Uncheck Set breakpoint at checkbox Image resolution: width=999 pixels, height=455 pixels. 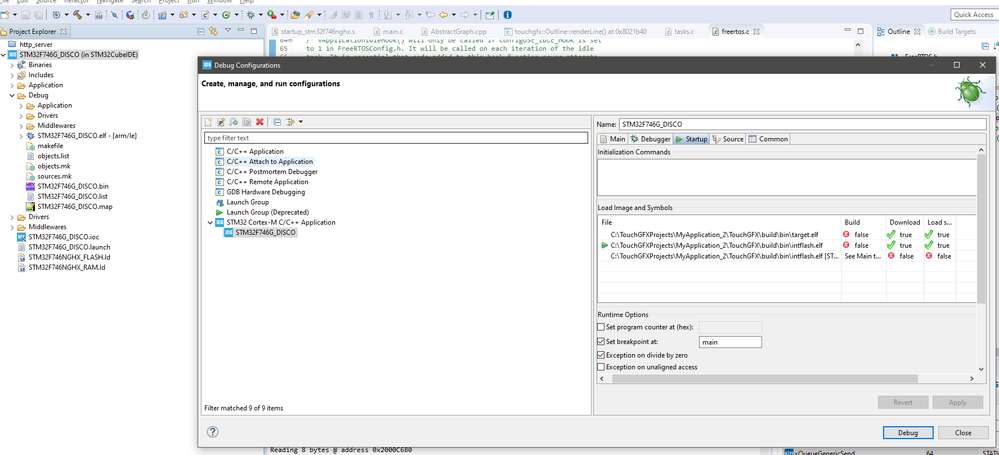[600, 342]
